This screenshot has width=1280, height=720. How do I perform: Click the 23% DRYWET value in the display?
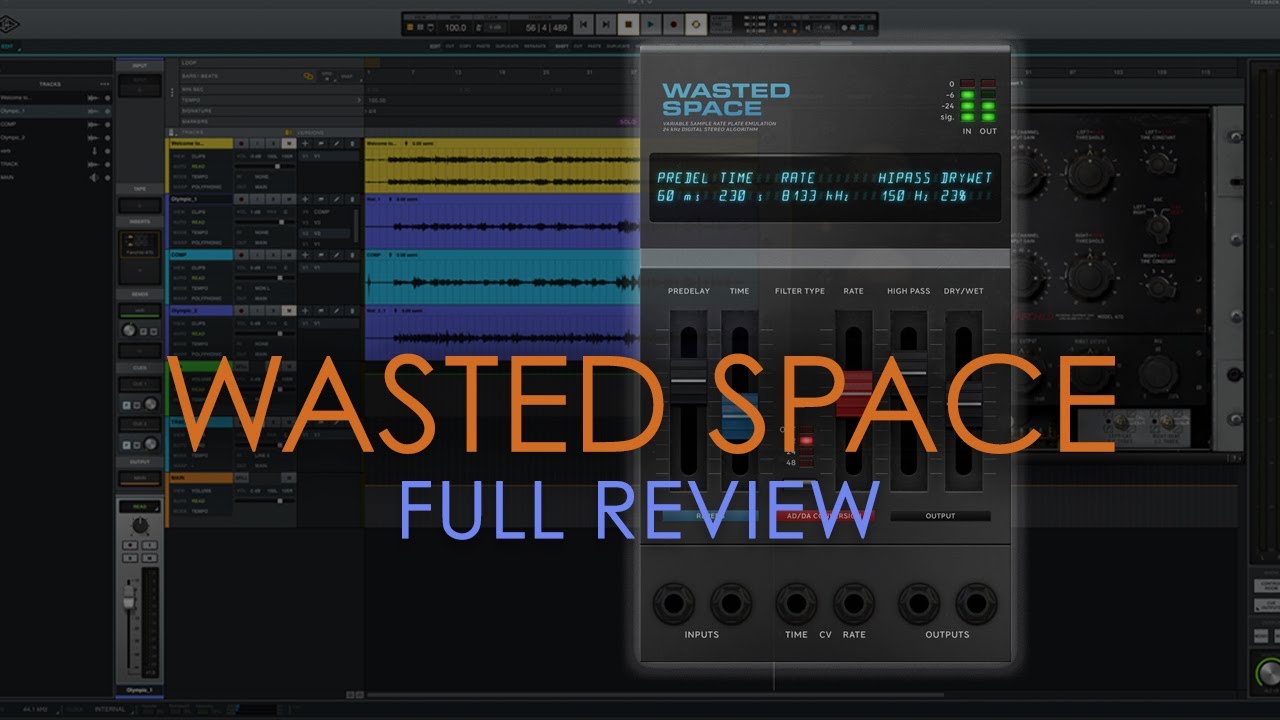(x=954, y=197)
